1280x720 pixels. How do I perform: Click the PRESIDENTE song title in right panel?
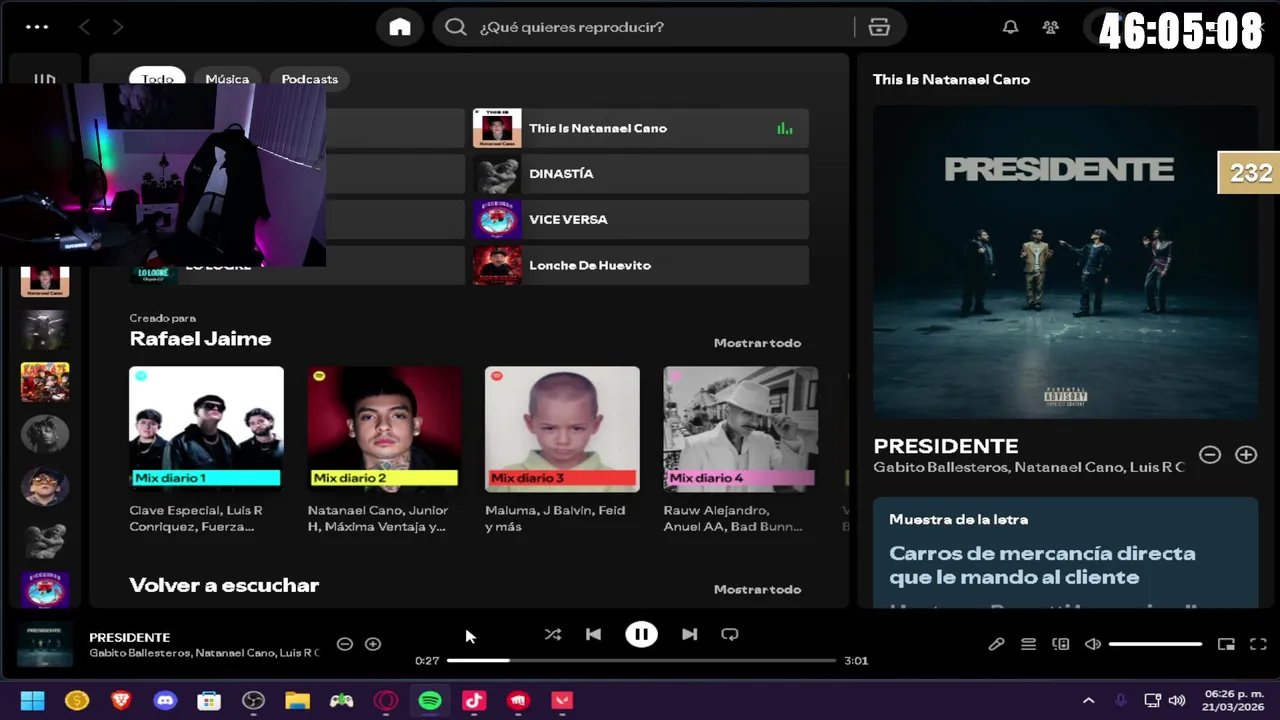946,446
